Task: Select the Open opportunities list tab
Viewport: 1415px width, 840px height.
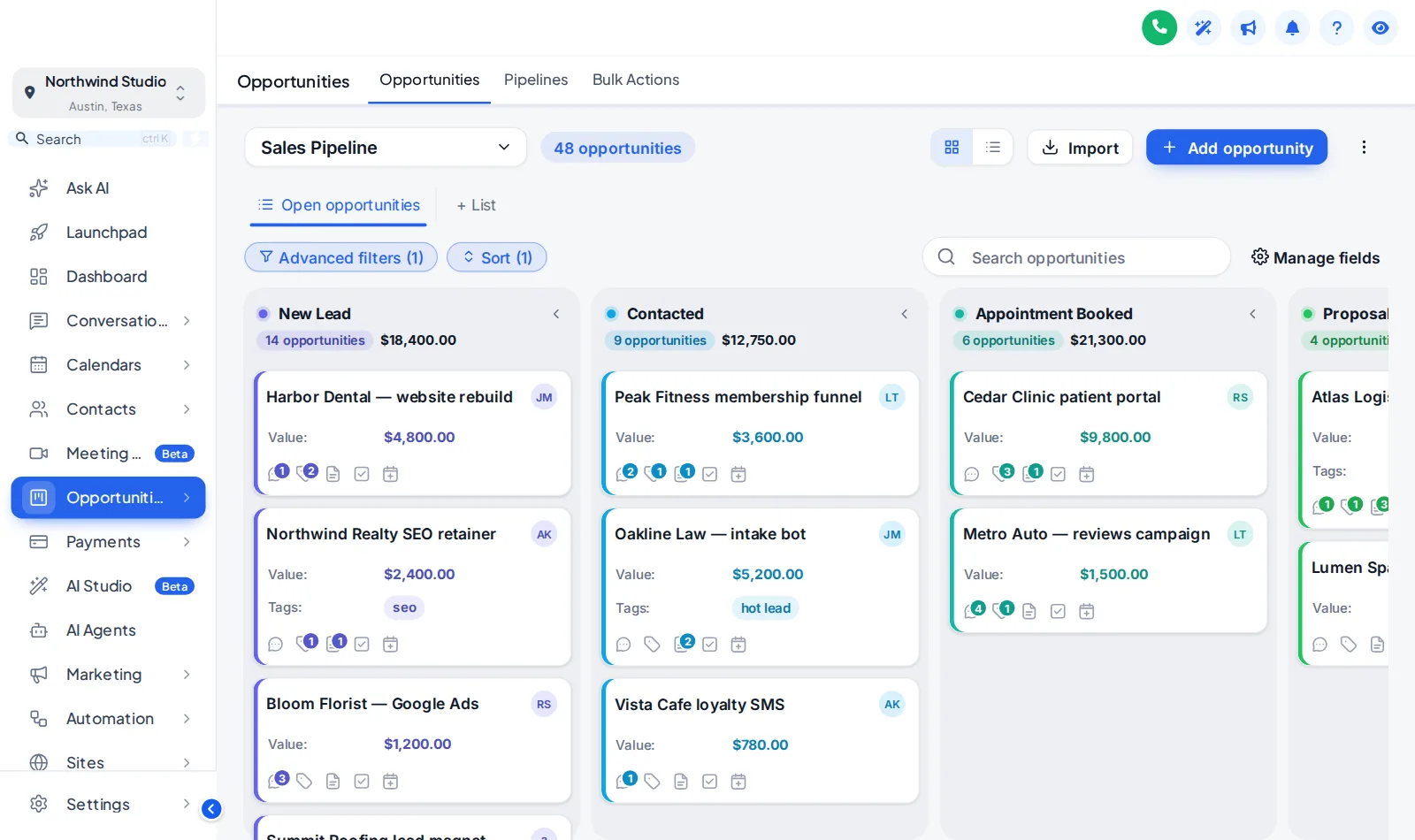Action: pyautogui.click(x=339, y=205)
